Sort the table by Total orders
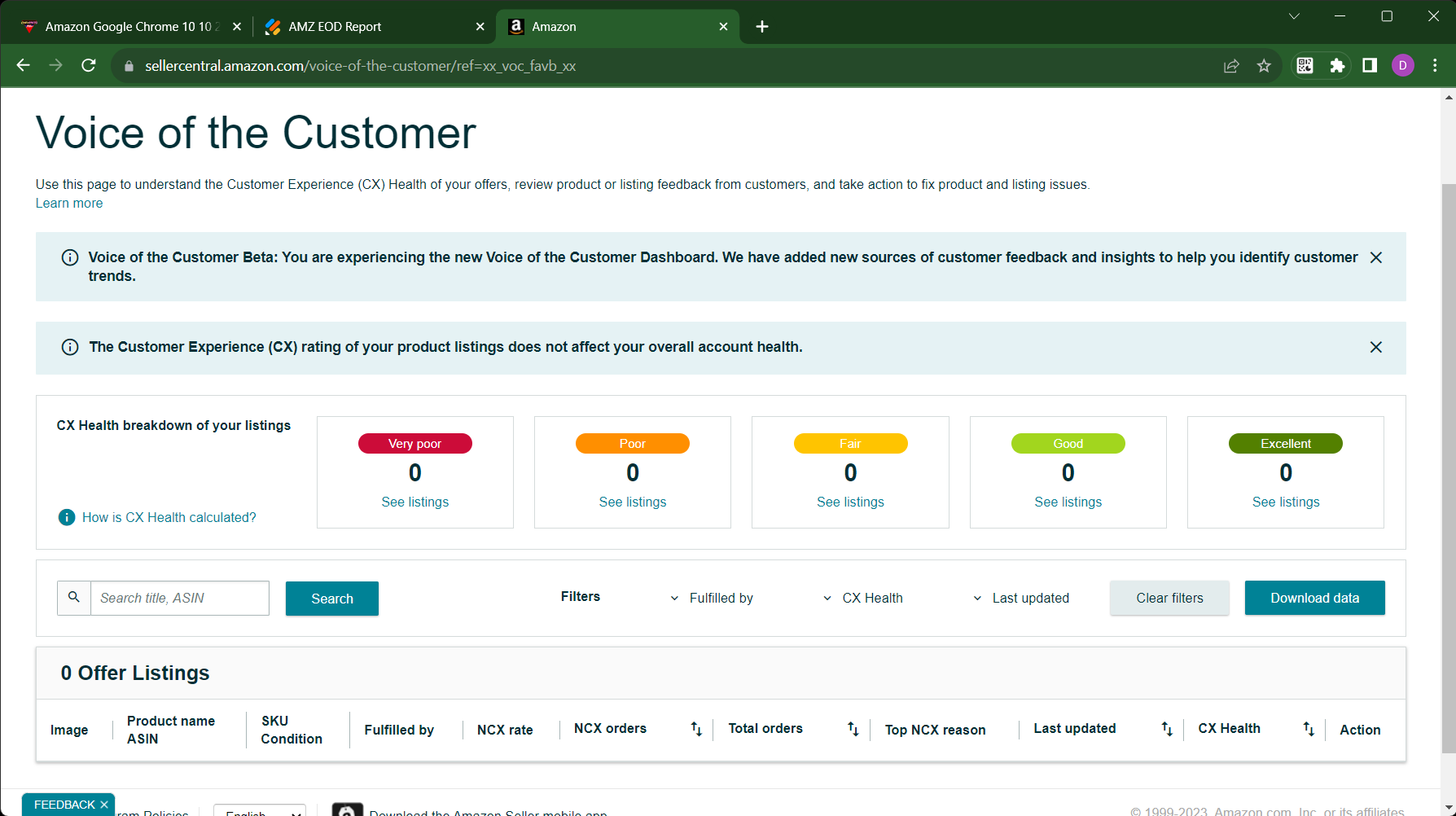This screenshot has height=816, width=1456. point(853,729)
